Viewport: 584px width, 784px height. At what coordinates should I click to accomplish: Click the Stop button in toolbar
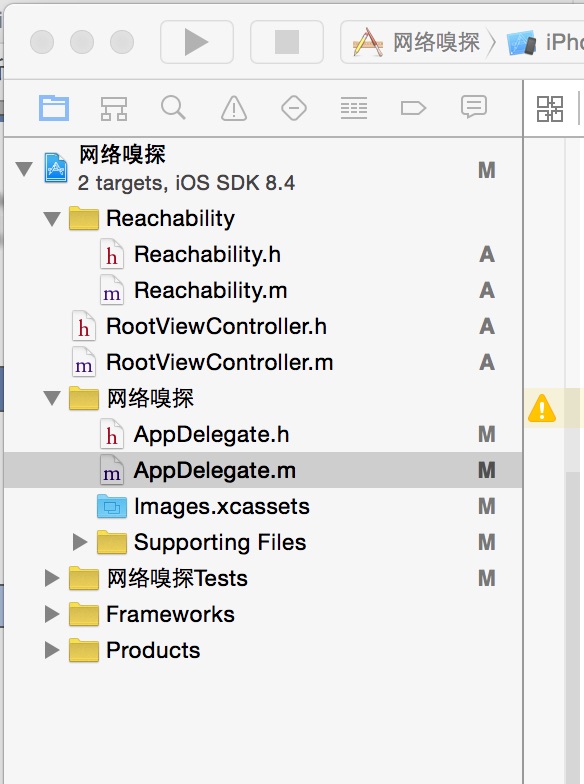tap(286, 42)
